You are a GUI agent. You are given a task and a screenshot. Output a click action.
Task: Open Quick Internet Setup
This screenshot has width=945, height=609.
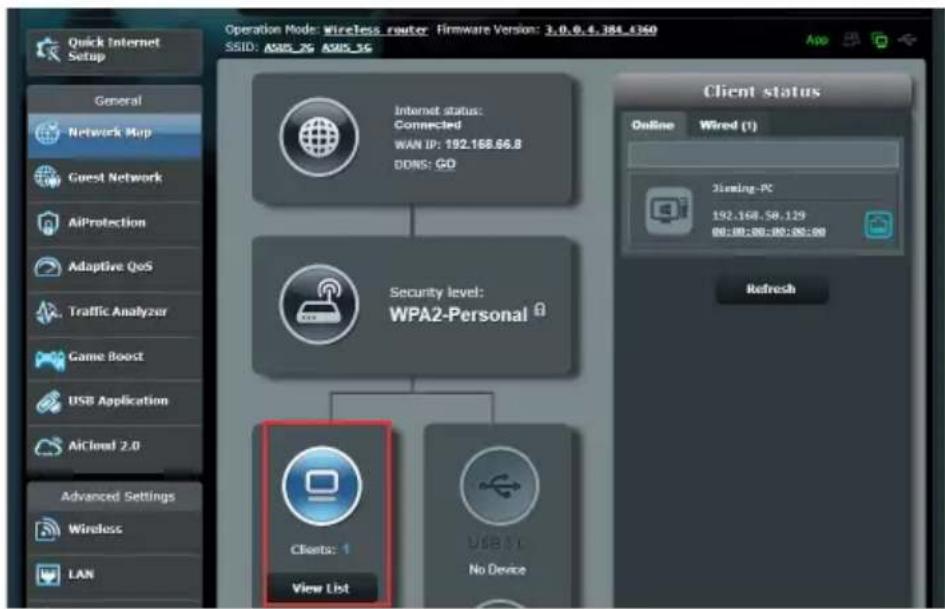click(115, 49)
